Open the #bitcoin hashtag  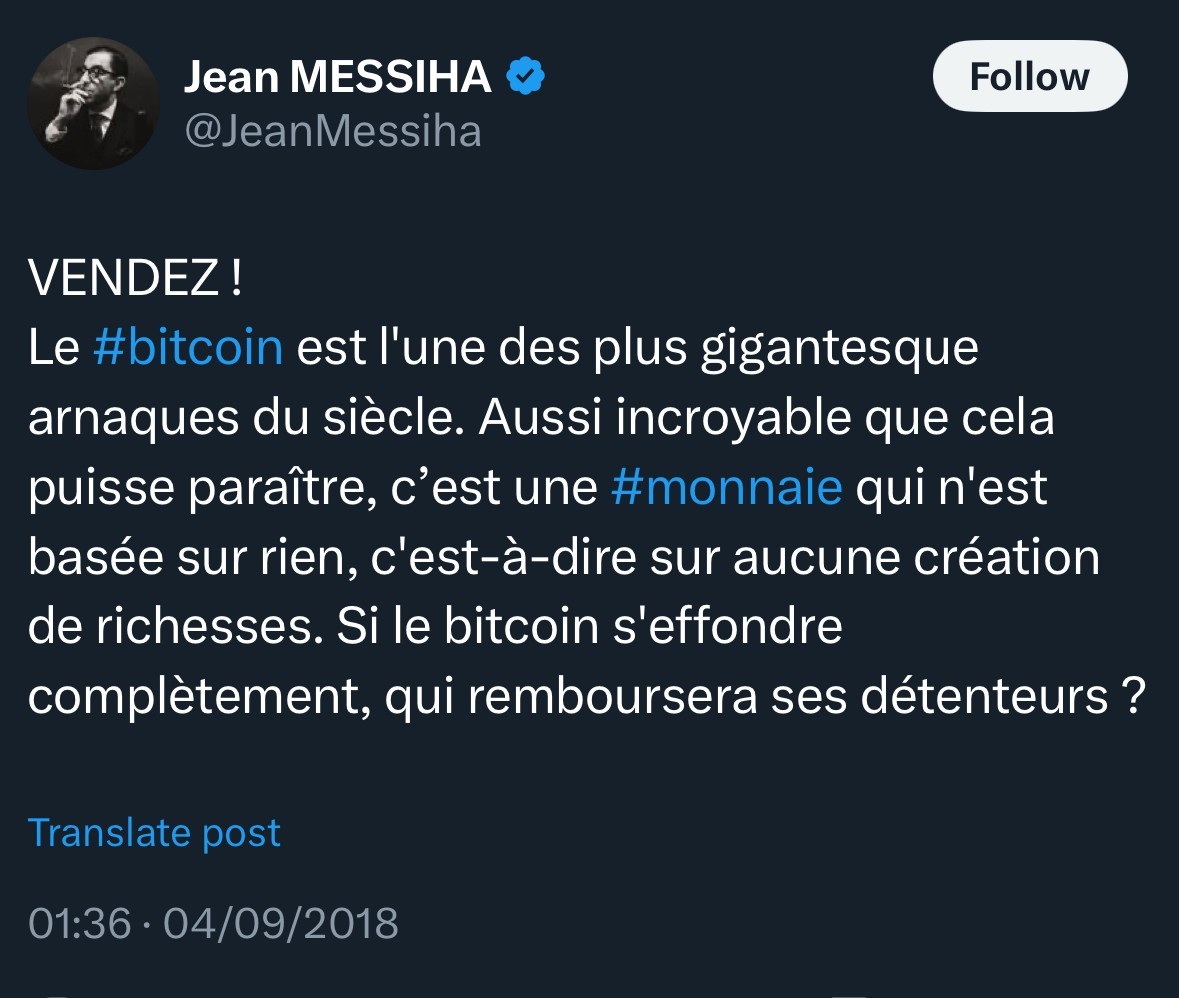[x=188, y=347]
